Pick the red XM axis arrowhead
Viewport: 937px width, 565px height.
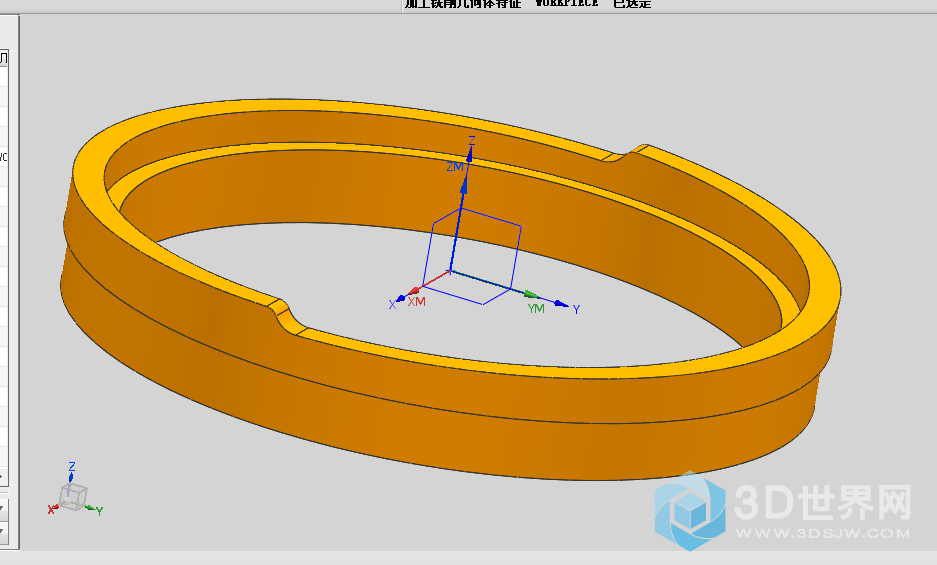414,292
